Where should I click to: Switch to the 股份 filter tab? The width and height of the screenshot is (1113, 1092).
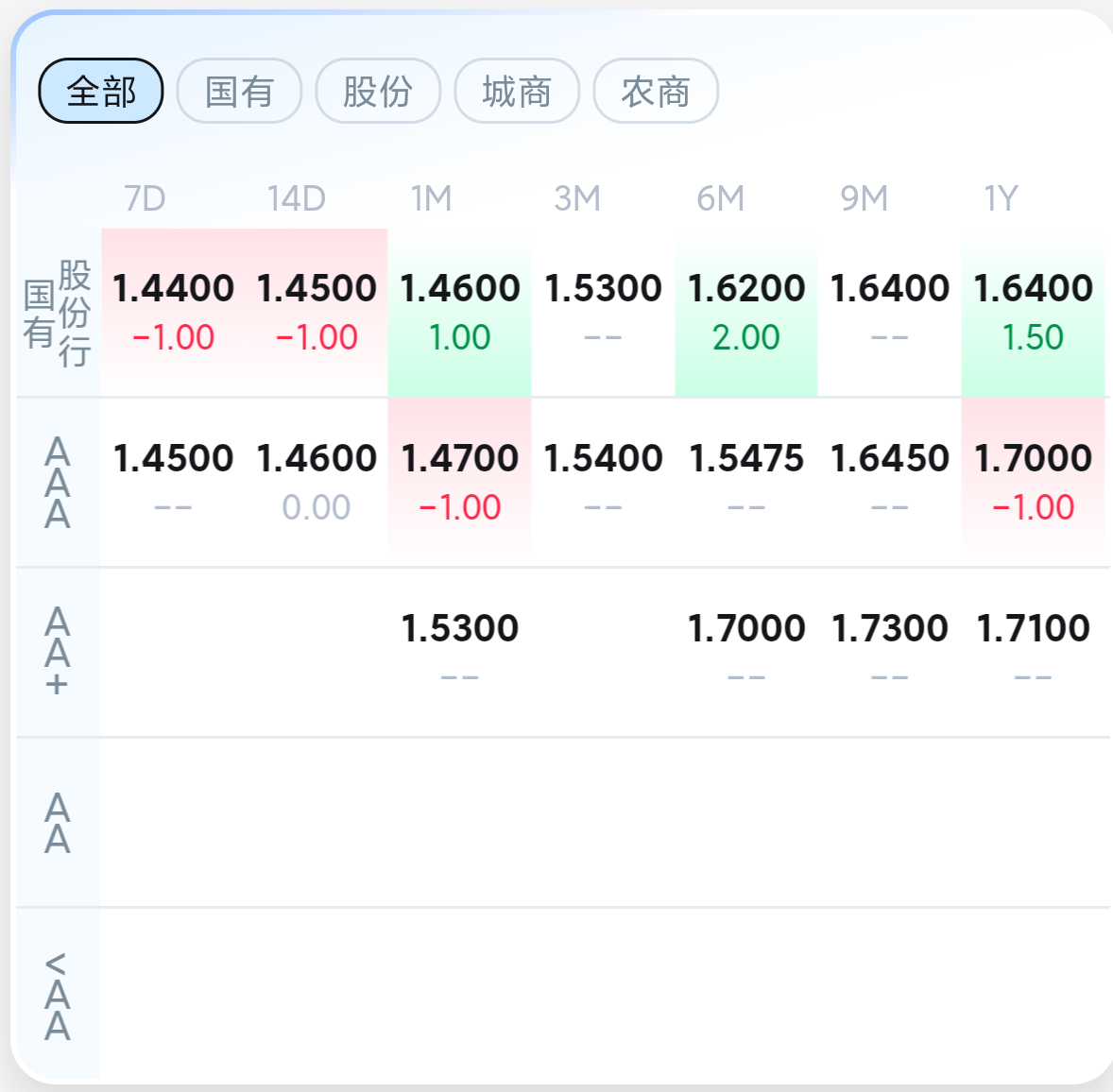click(x=378, y=91)
